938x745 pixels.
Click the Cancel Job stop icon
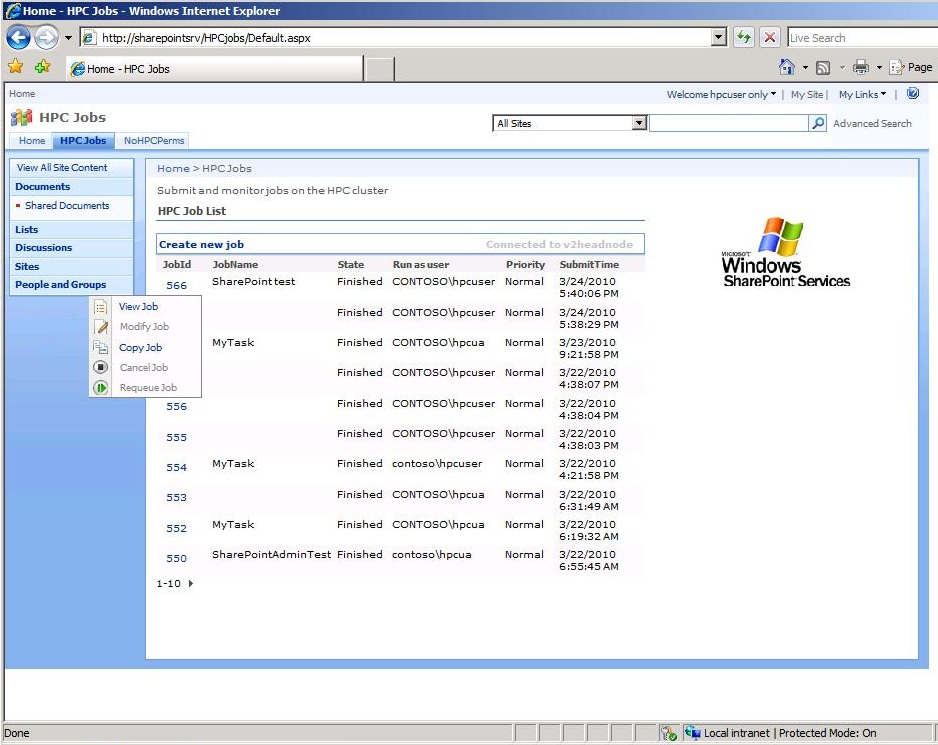100,367
